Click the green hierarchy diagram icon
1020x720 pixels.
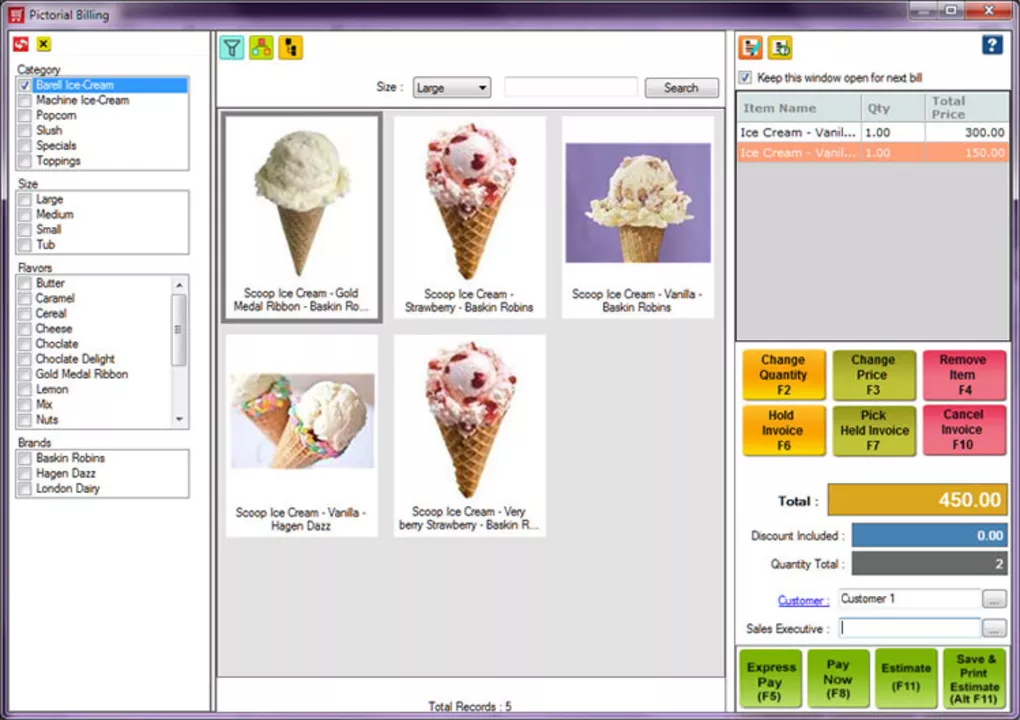261,47
